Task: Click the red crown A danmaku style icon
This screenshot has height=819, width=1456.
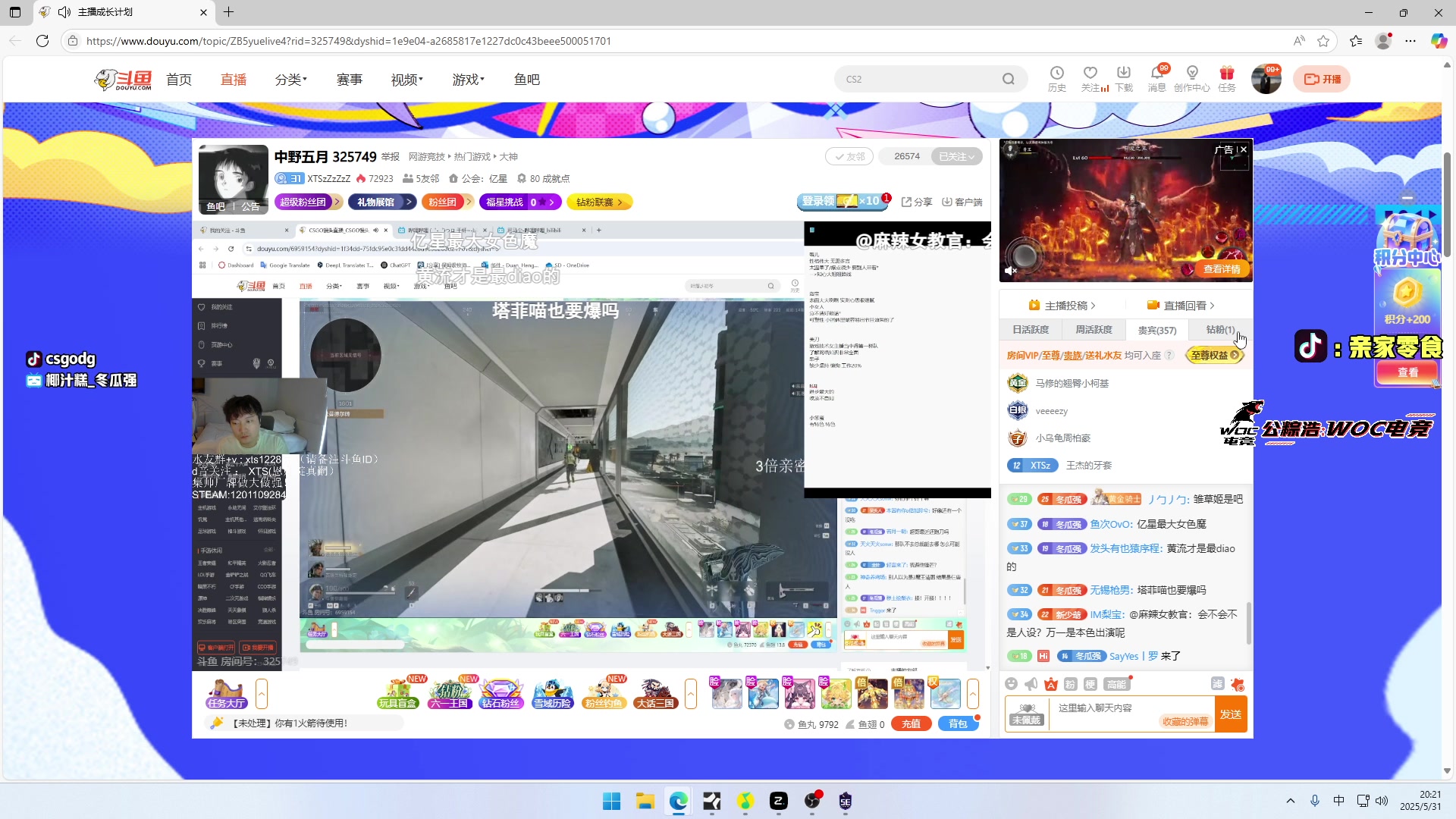Action: point(1050,684)
